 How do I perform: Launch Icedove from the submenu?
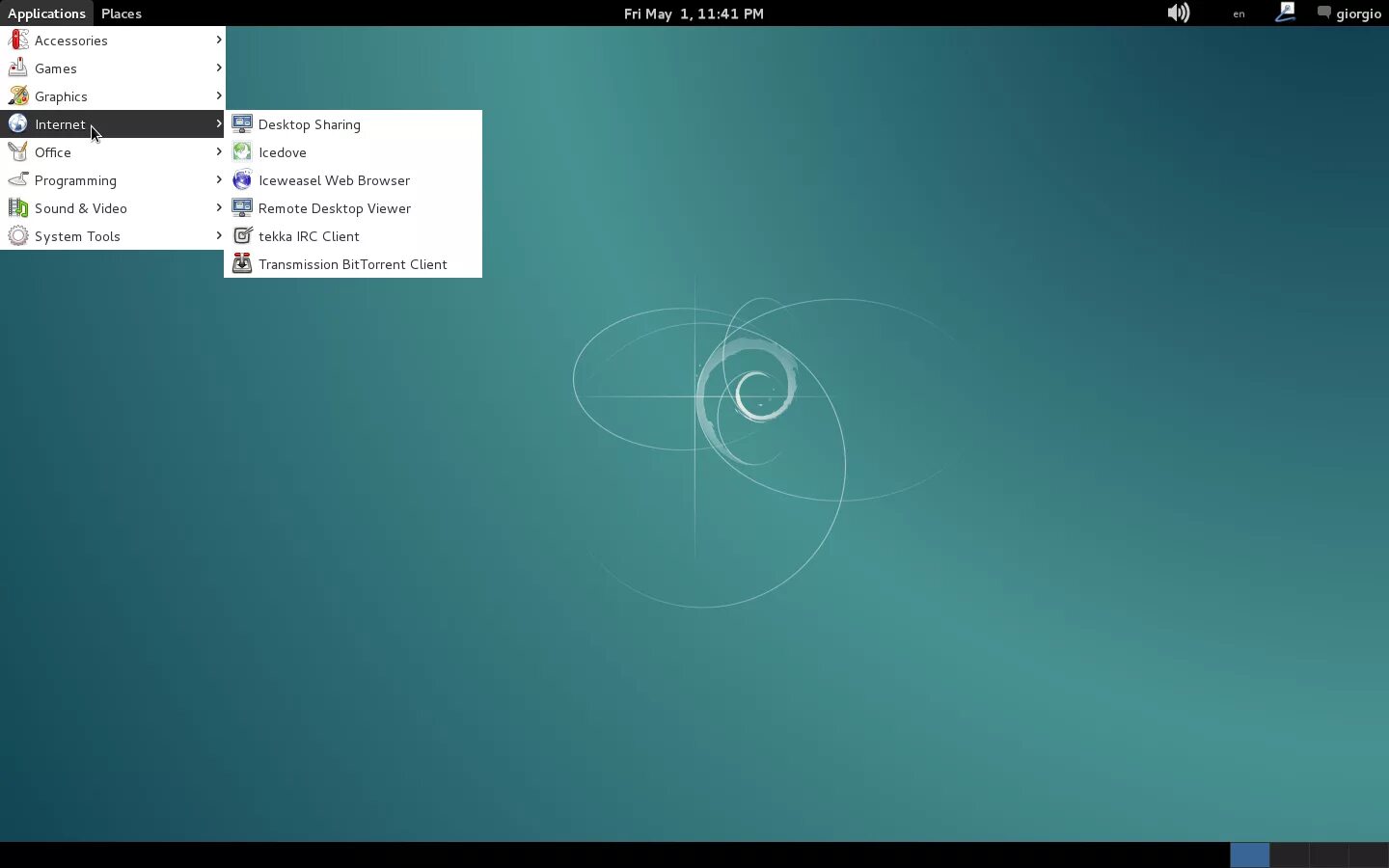[353, 151]
